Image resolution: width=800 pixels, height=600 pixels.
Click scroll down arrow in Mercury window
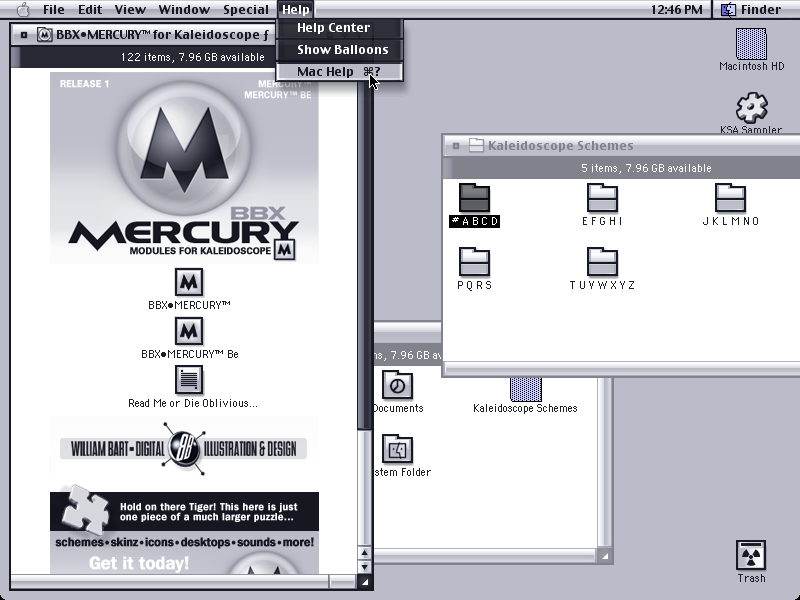pos(364,566)
